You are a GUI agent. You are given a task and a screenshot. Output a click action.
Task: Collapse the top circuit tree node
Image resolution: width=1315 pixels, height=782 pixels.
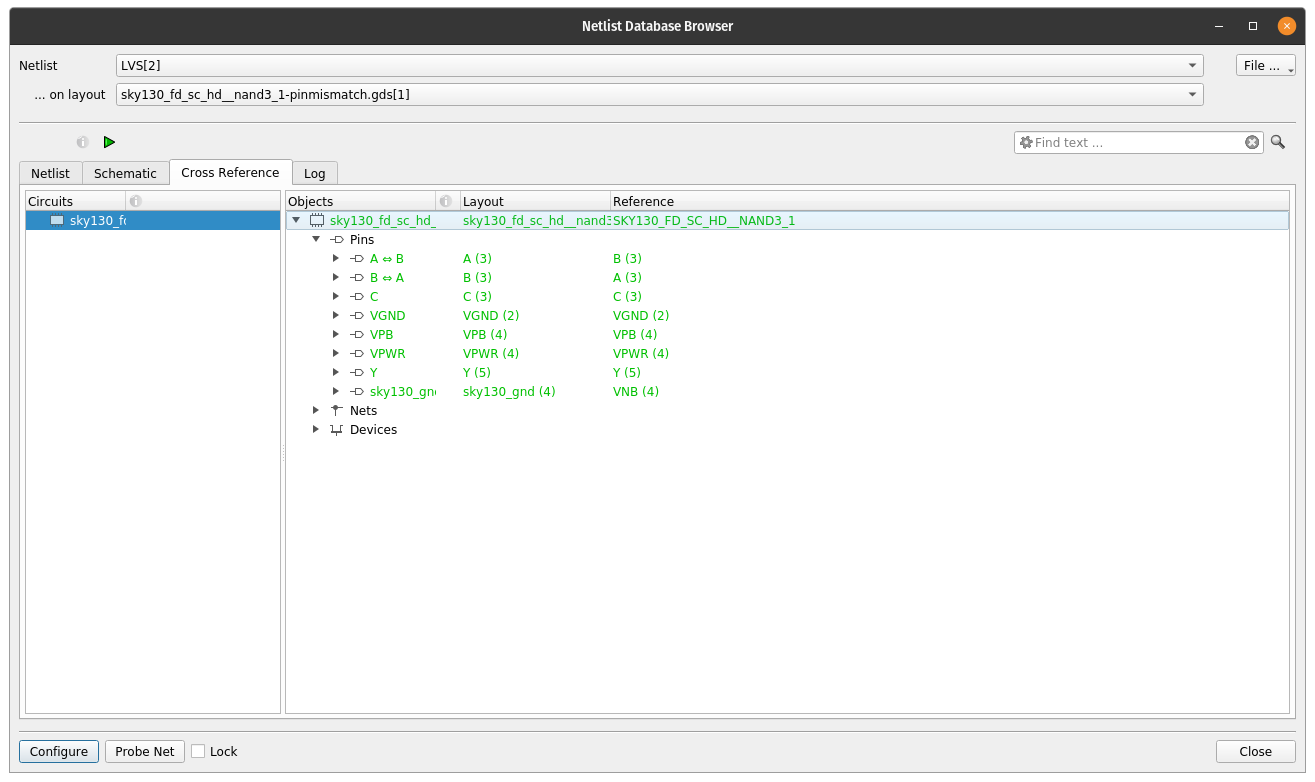pyautogui.click(x=296, y=221)
